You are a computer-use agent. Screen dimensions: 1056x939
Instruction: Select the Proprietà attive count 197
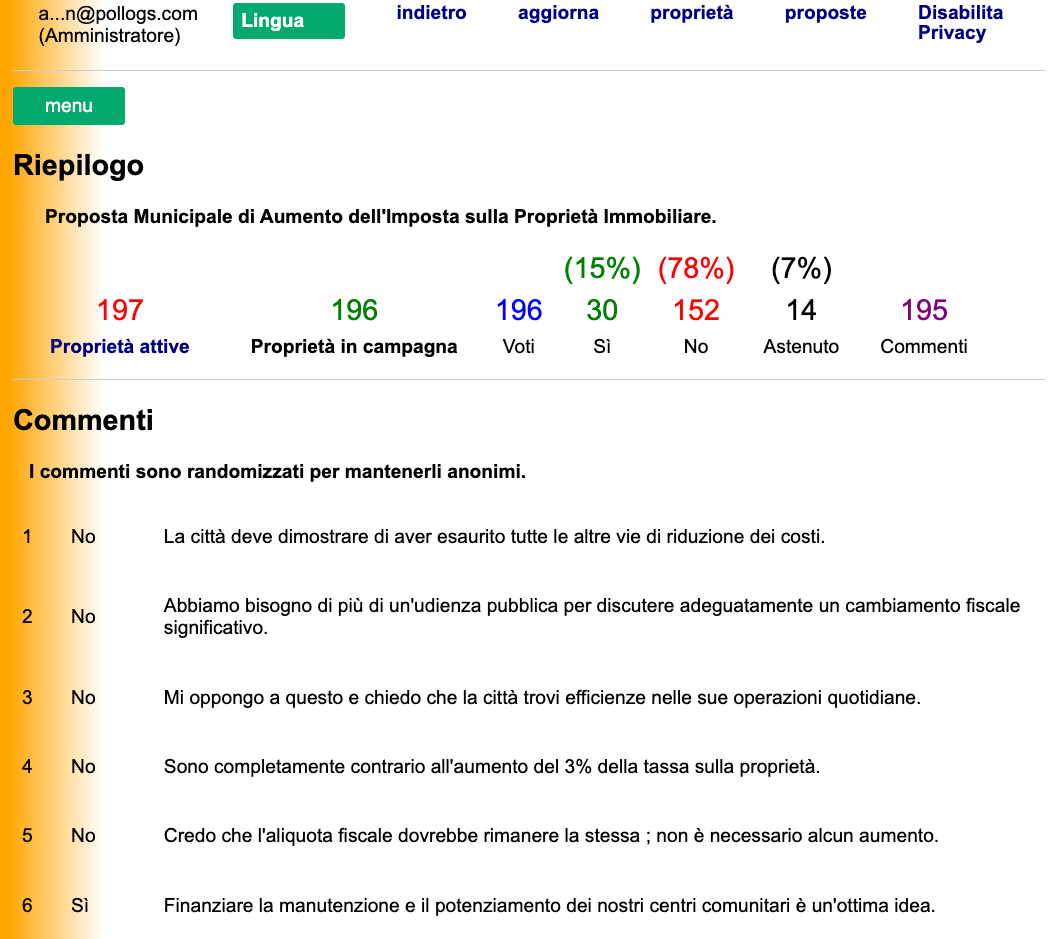pyautogui.click(x=119, y=310)
